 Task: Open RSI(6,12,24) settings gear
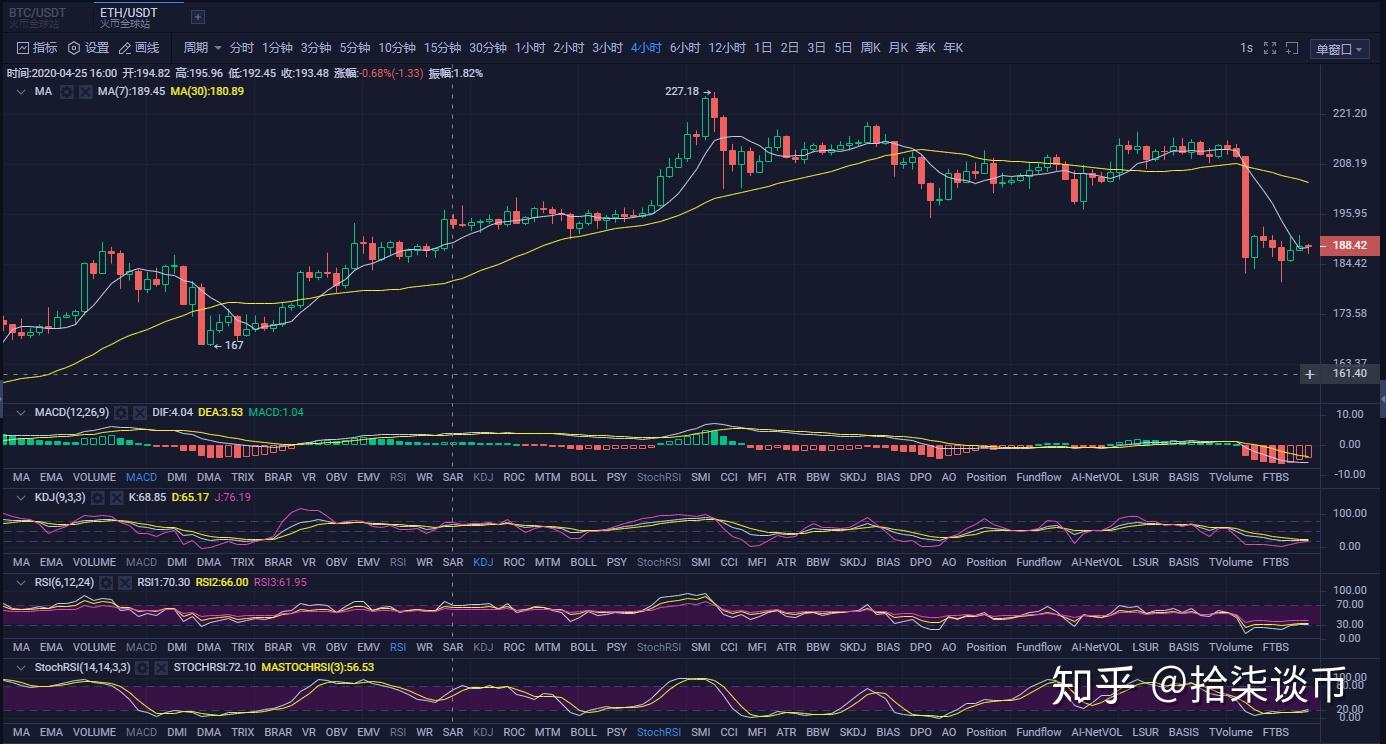pyautogui.click(x=106, y=582)
